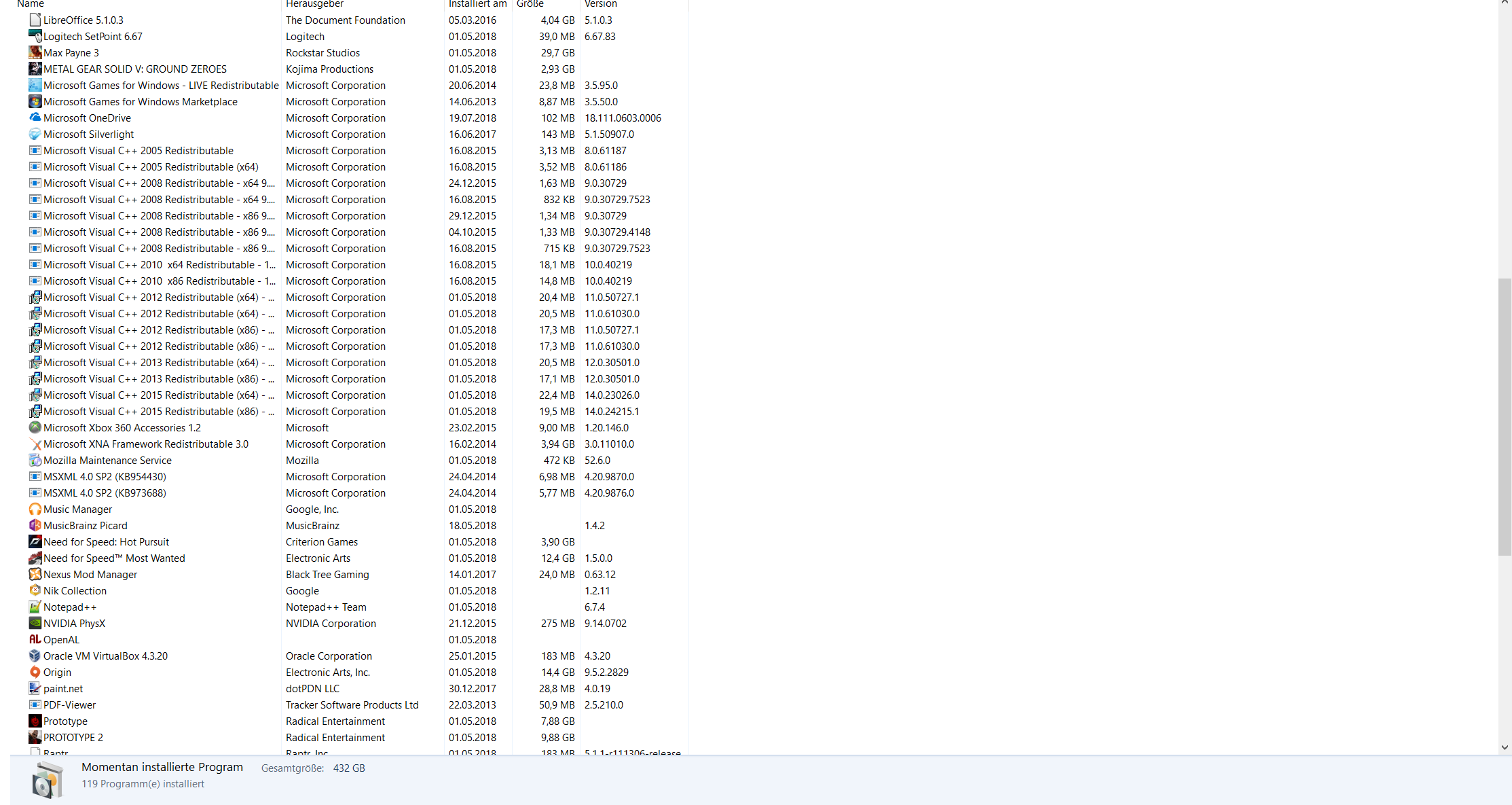Select the Notepad++ icon

point(35,607)
